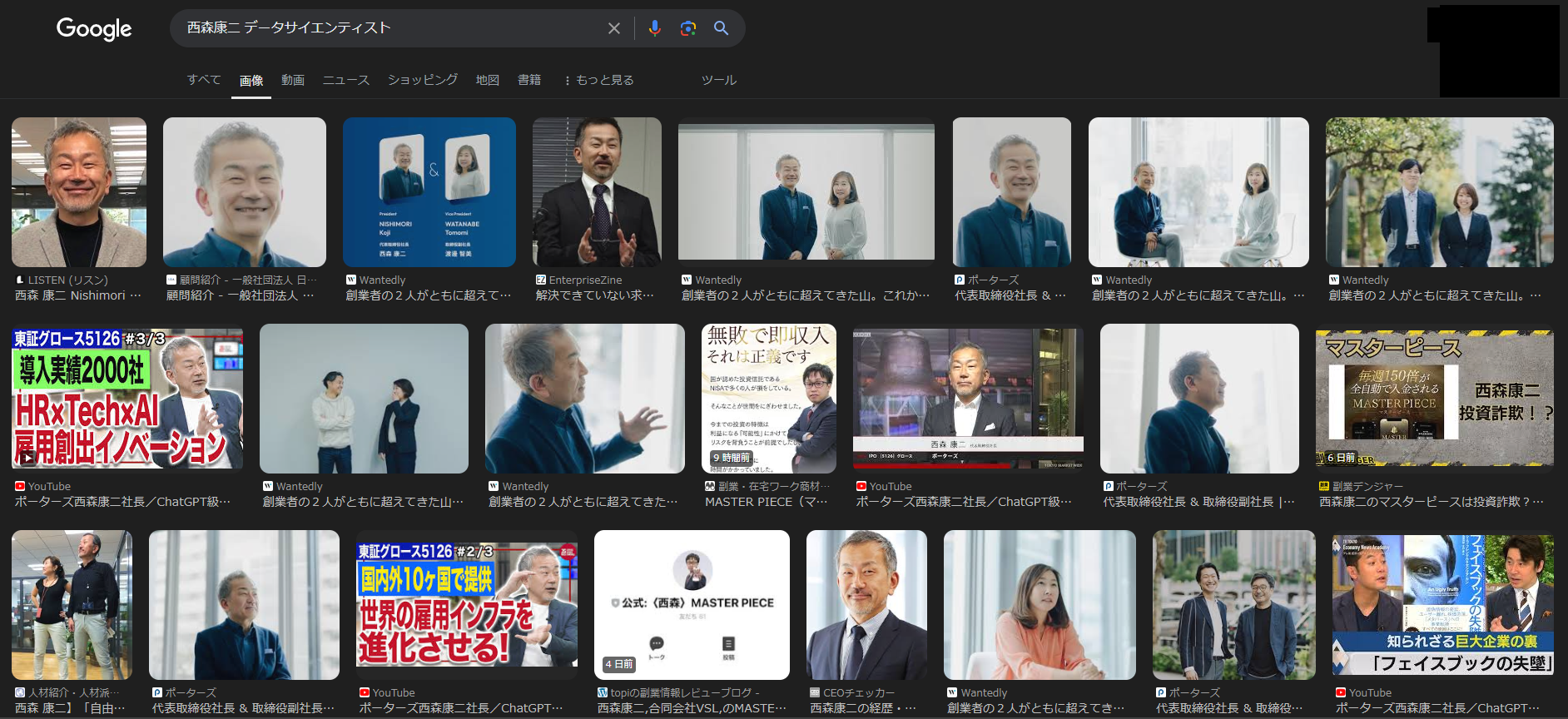Screen dimensions: 1568x719
Task: Click the EnterpriseZine source favicon
Action: click(x=541, y=280)
